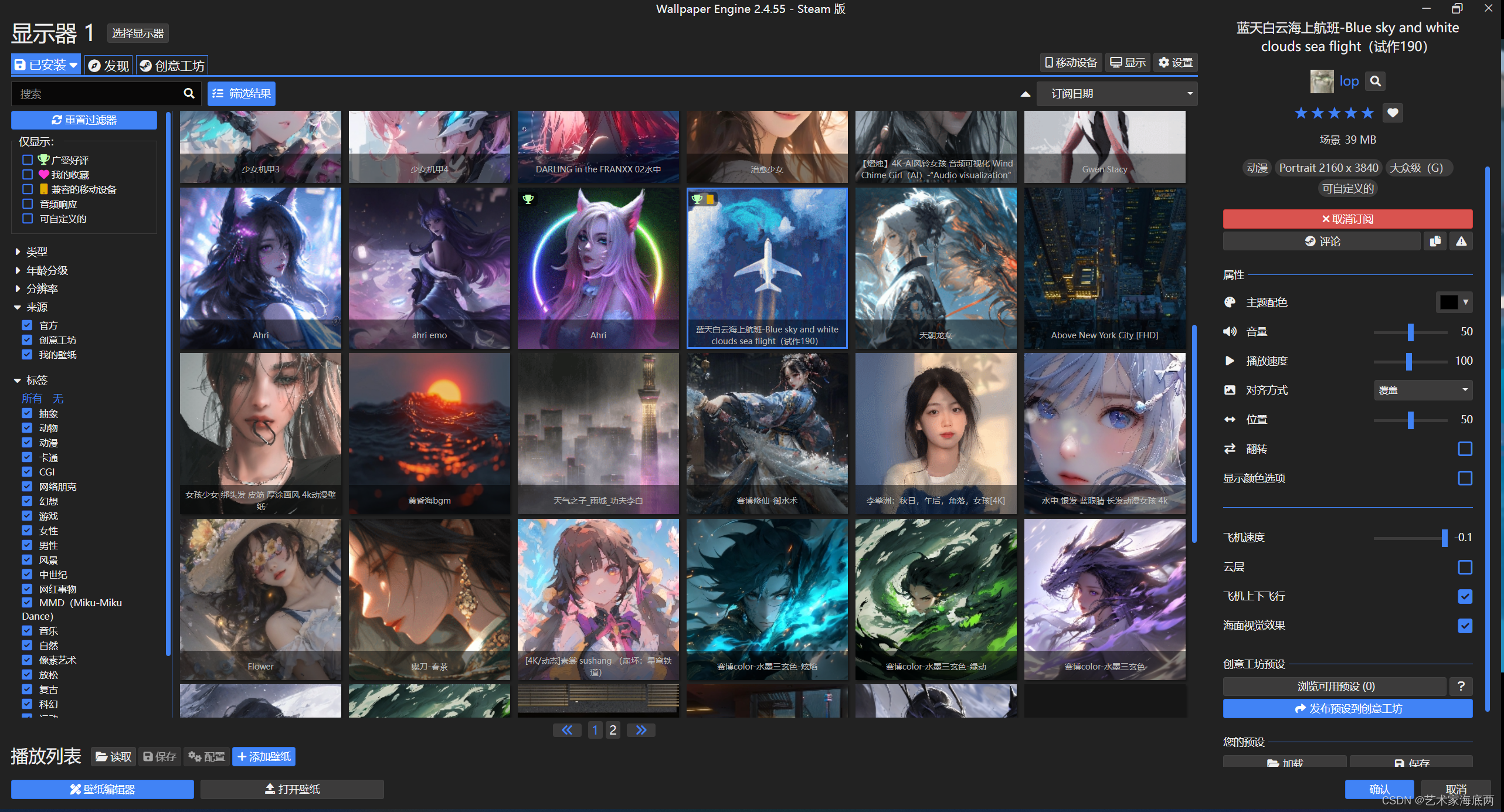
Task: Enable the 翻转 flip checkbox
Action: point(1465,449)
